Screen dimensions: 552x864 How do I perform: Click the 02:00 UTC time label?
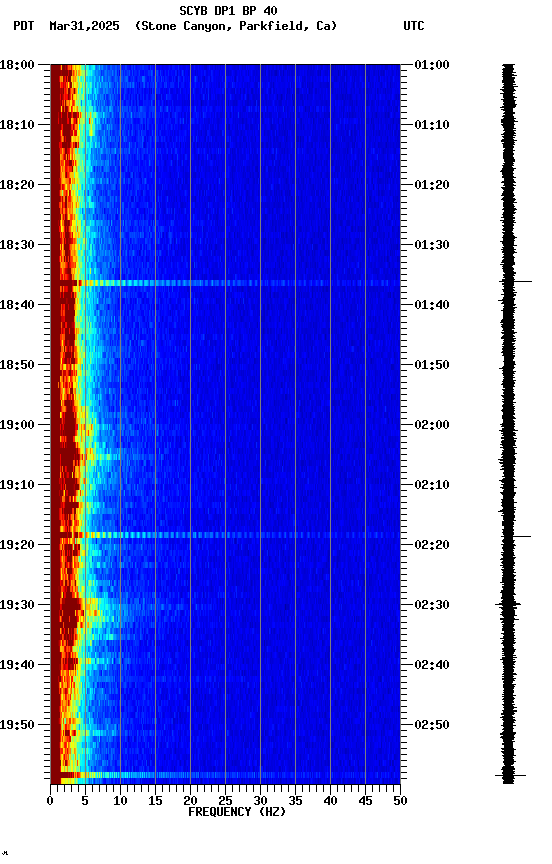coord(432,425)
